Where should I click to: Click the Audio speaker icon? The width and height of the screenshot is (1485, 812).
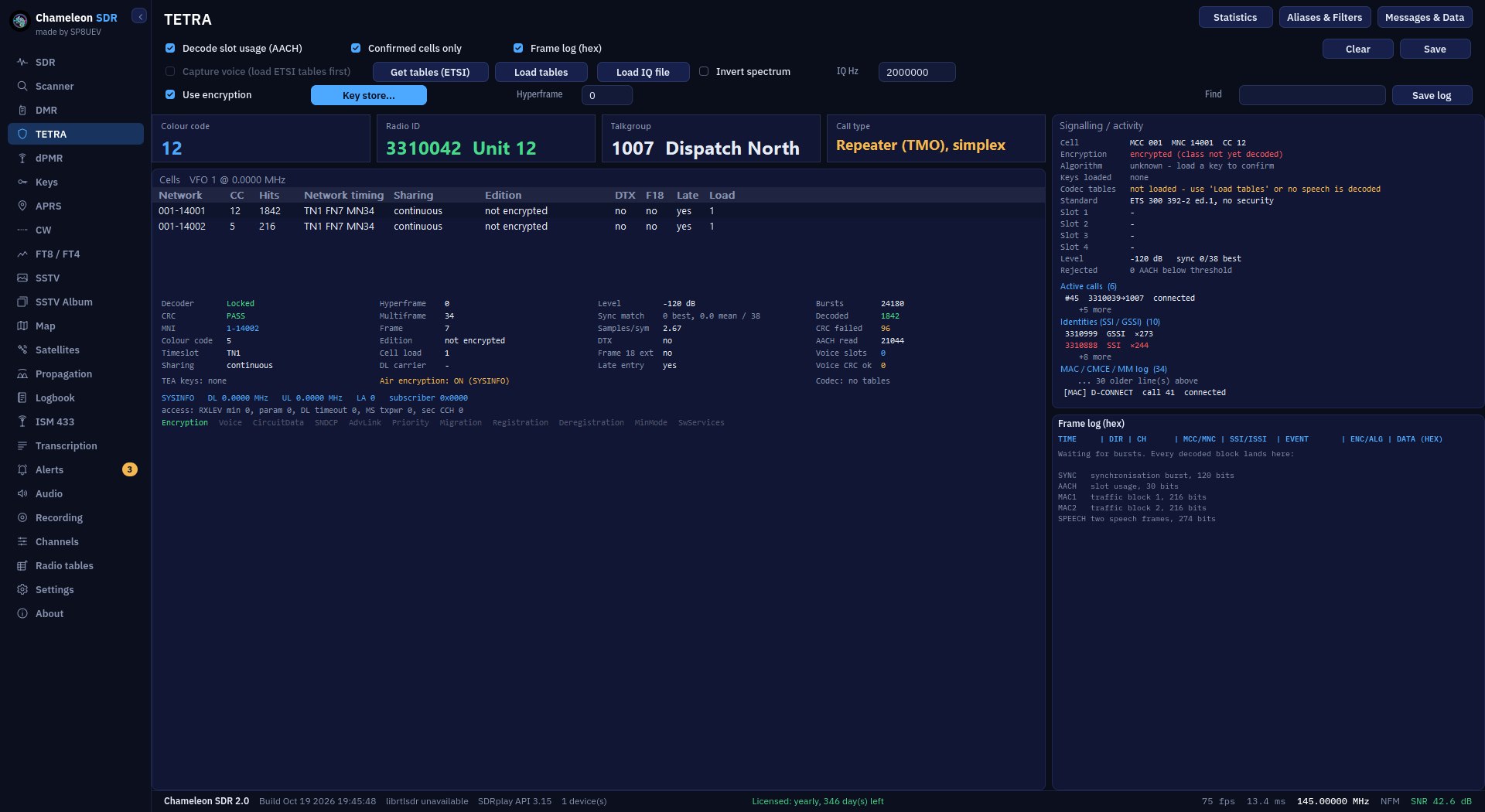pos(22,493)
